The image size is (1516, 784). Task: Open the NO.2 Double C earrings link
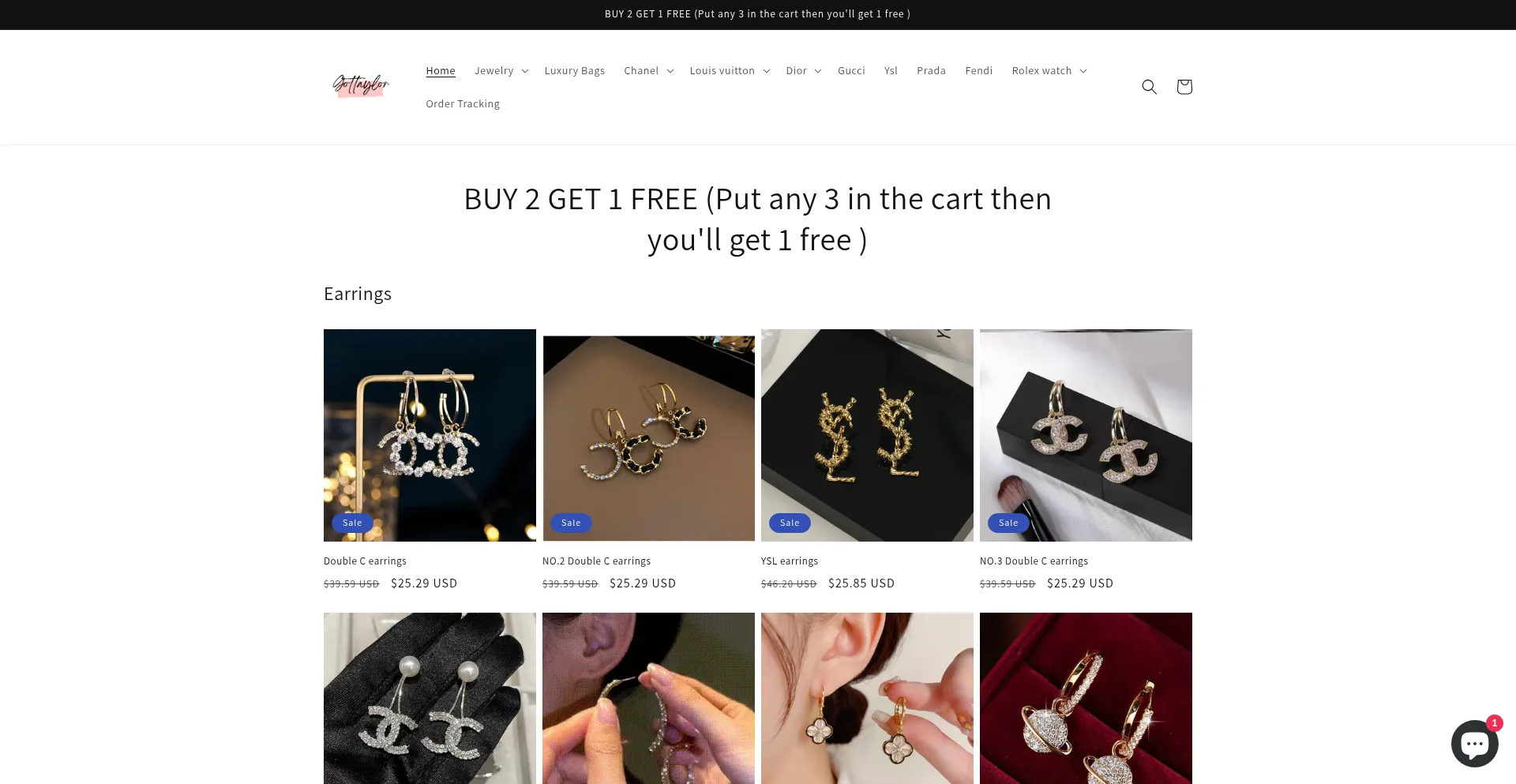pos(596,561)
